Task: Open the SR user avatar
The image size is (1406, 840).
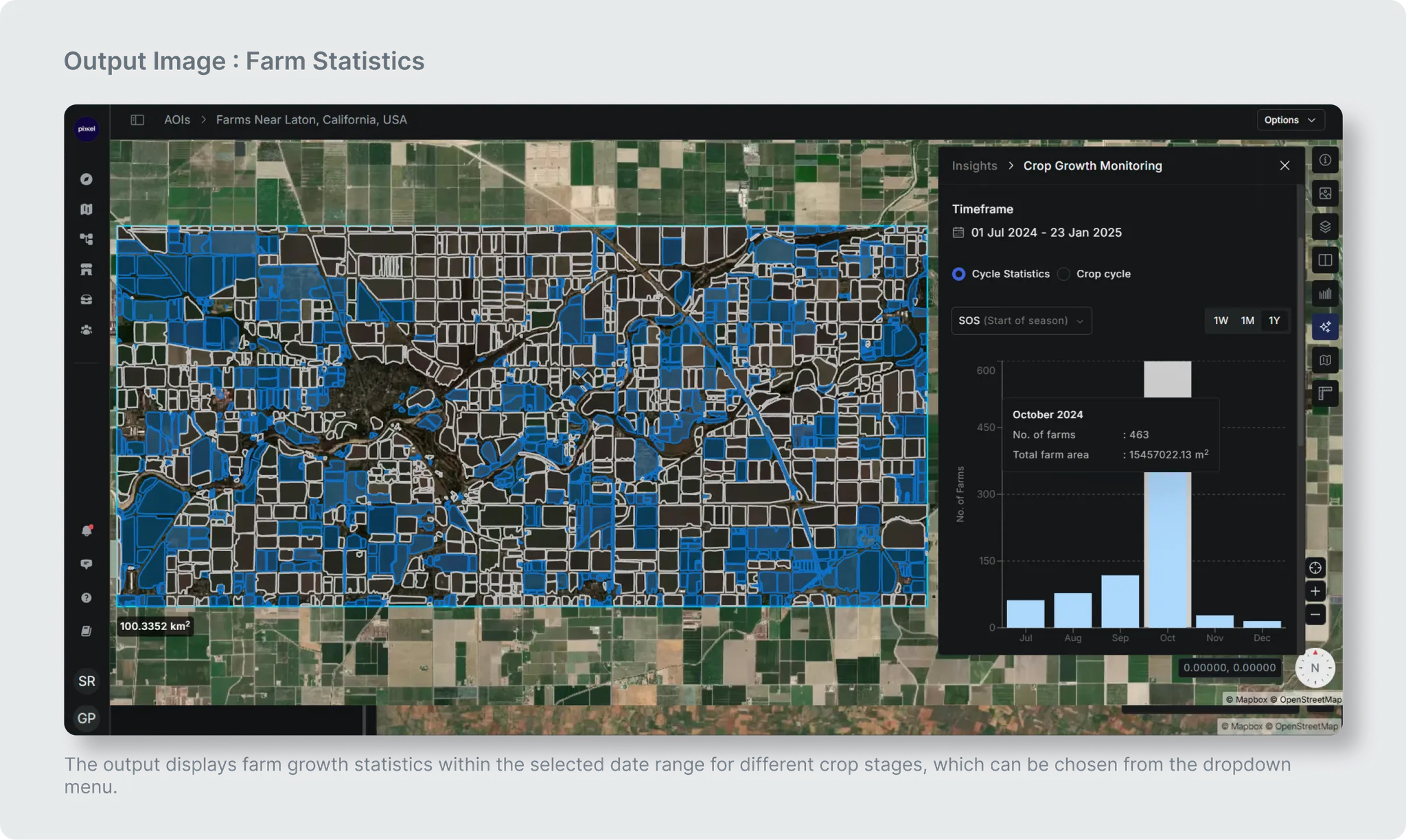Action: point(87,681)
